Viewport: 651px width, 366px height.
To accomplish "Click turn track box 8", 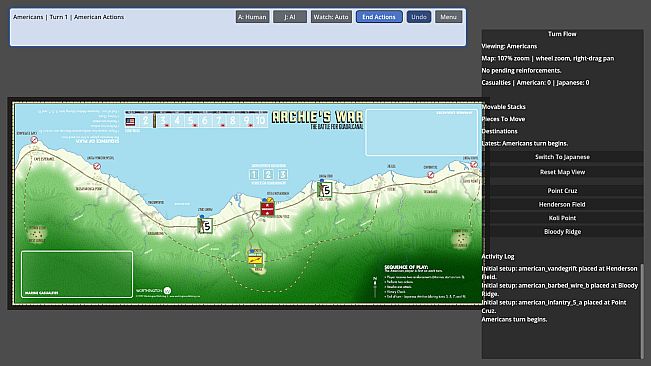I will click(232, 121).
